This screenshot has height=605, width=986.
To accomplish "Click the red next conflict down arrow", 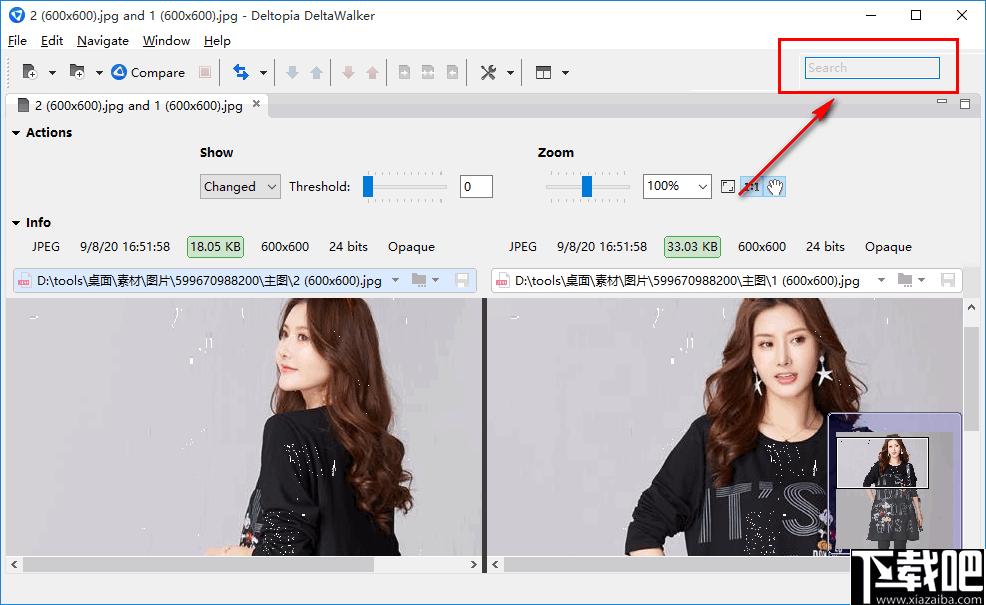I will pos(348,72).
